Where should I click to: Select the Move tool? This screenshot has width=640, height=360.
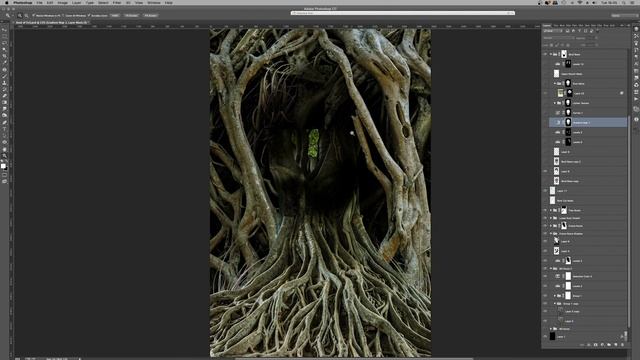point(4,30)
